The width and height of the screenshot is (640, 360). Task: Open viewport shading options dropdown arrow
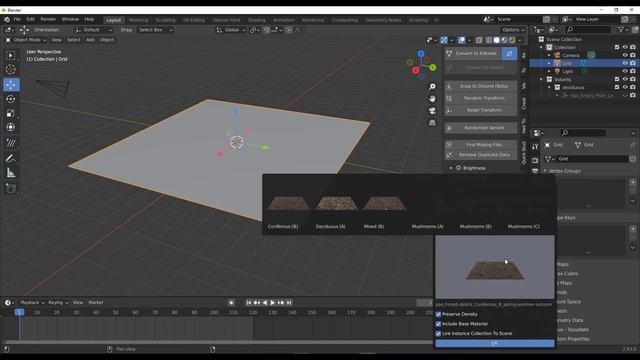coord(520,40)
